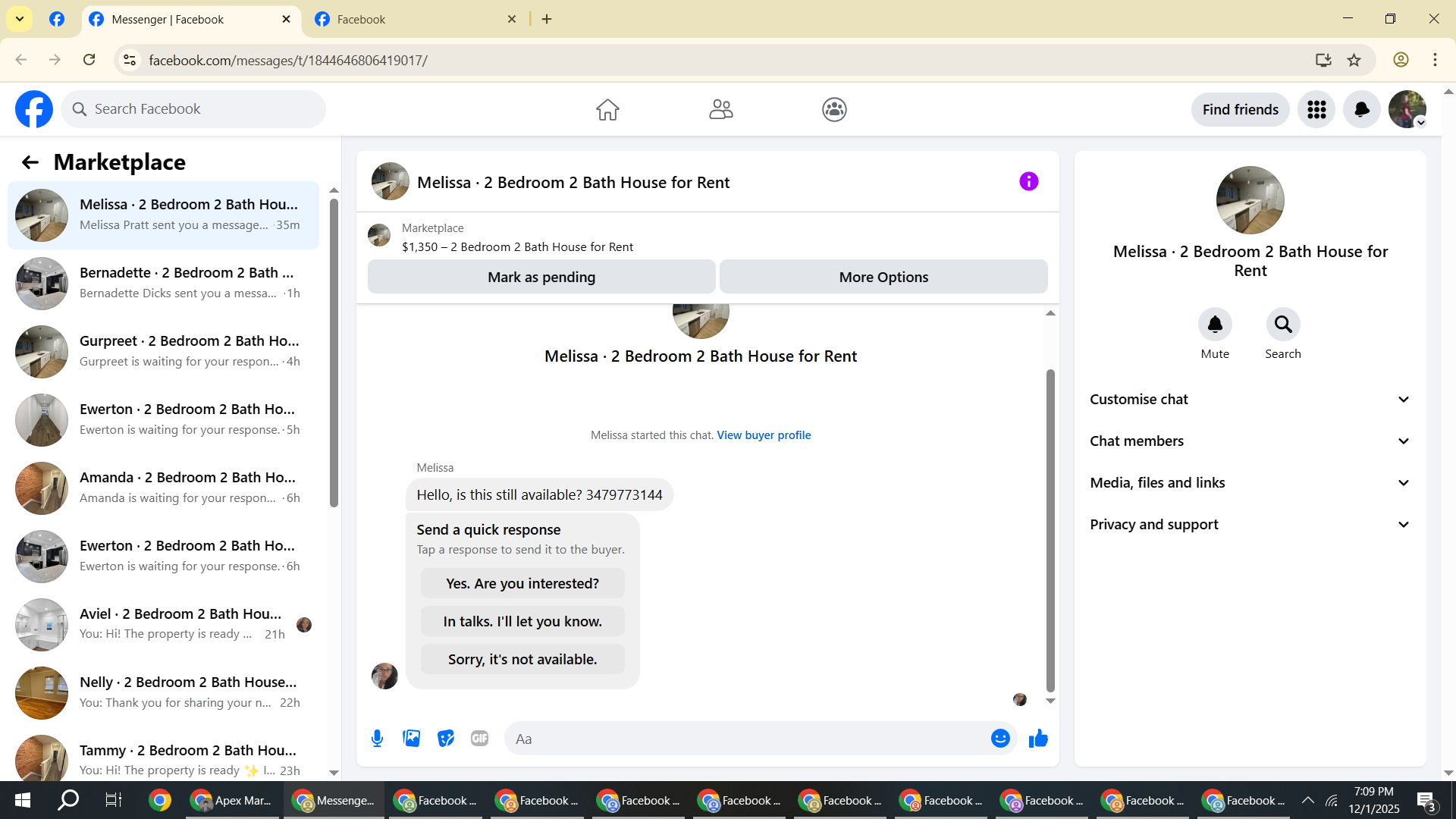Viewport: 1456px width, 819px height.
Task: Click More Options button
Action: (x=883, y=277)
